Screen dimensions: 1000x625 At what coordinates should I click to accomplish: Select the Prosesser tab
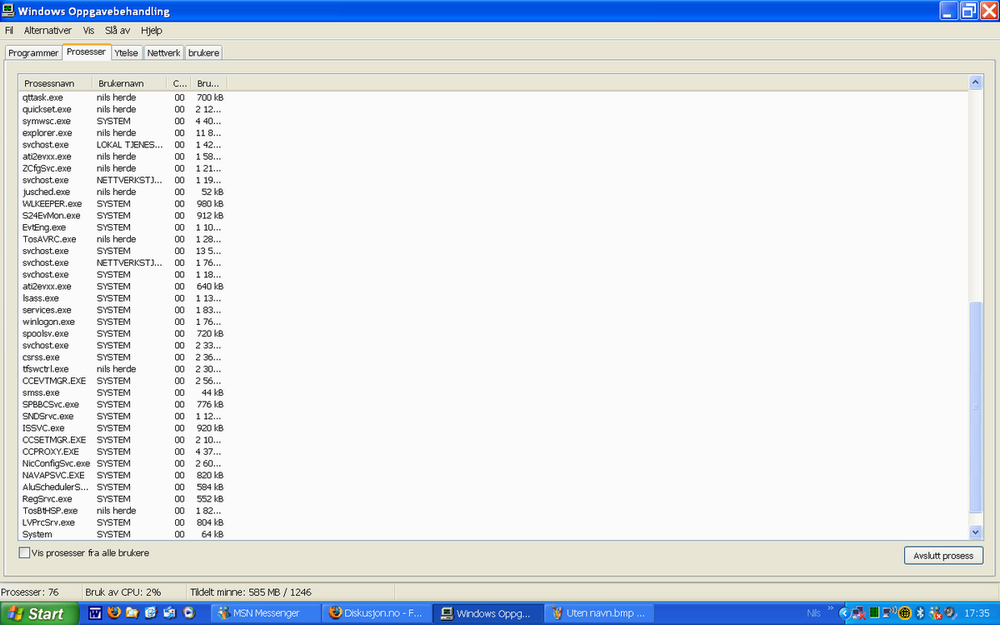(x=86, y=52)
